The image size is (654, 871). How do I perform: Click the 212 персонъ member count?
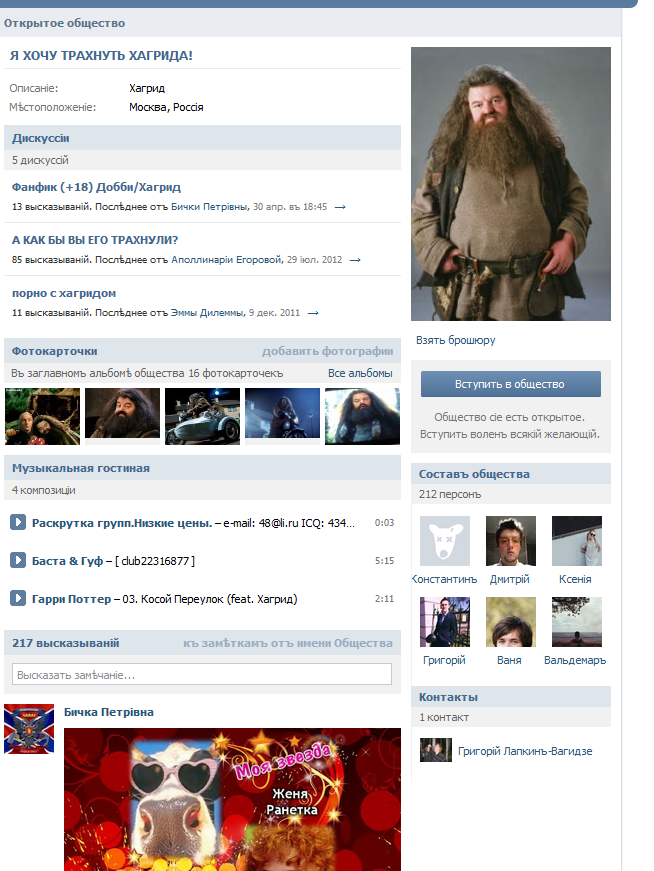[x=450, y=494]
